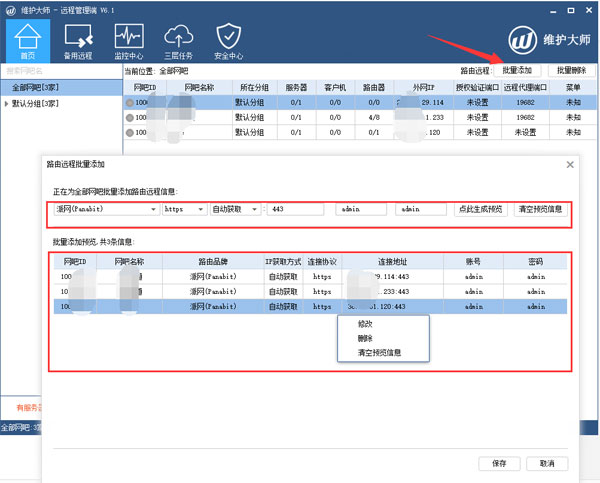Select preview row with address ending 120:443

(310, 307)
